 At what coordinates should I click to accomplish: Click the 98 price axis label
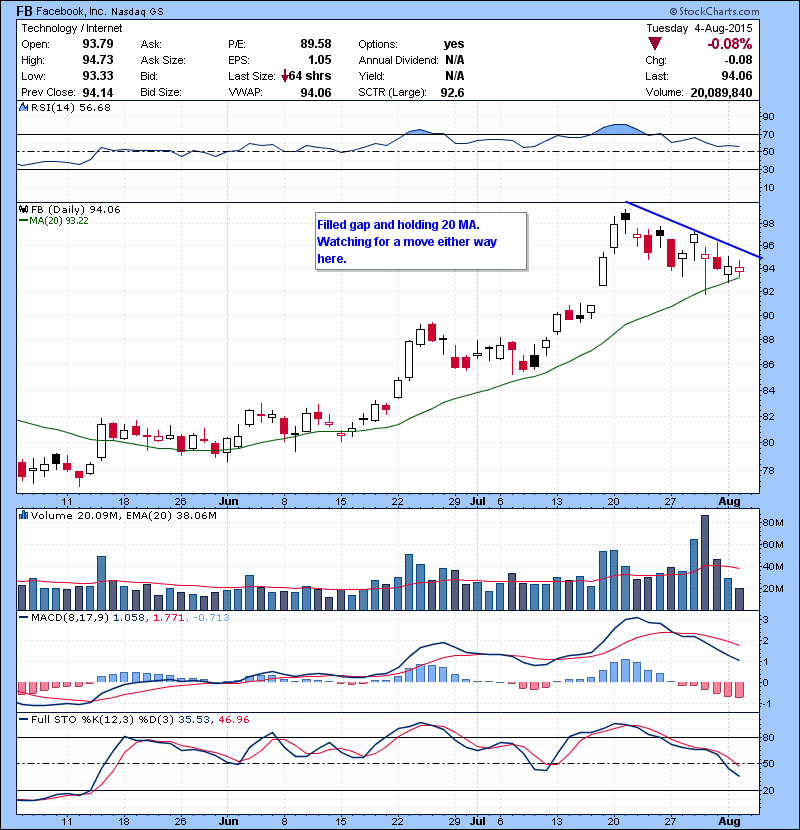pos(768,223)
